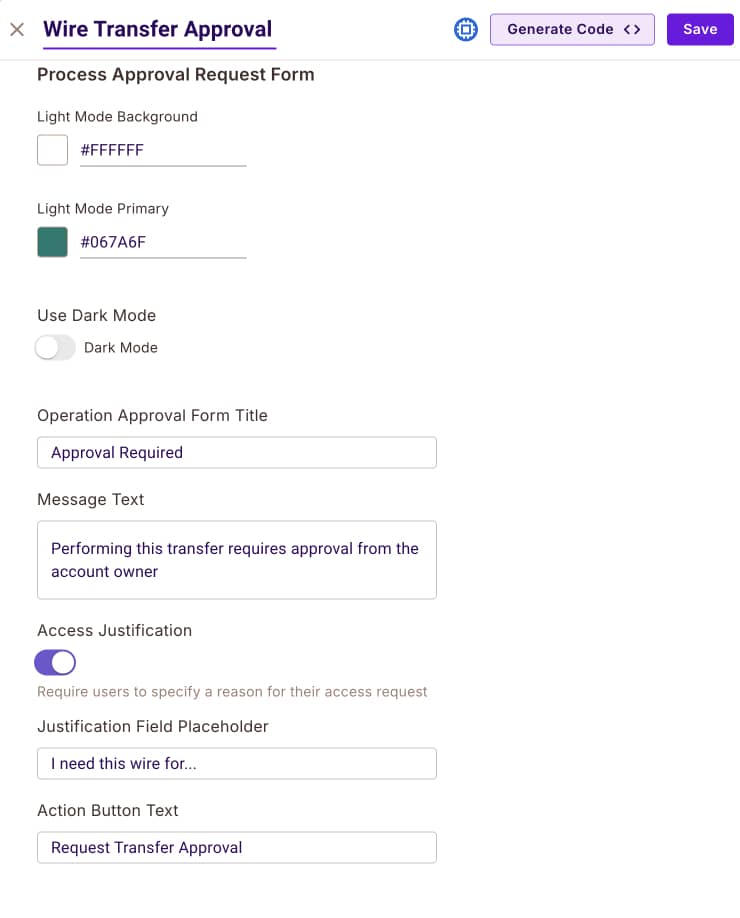The image size is (740, 918).
Task: Click the Use Dark Mode label
Action: [x=96, y=315]
